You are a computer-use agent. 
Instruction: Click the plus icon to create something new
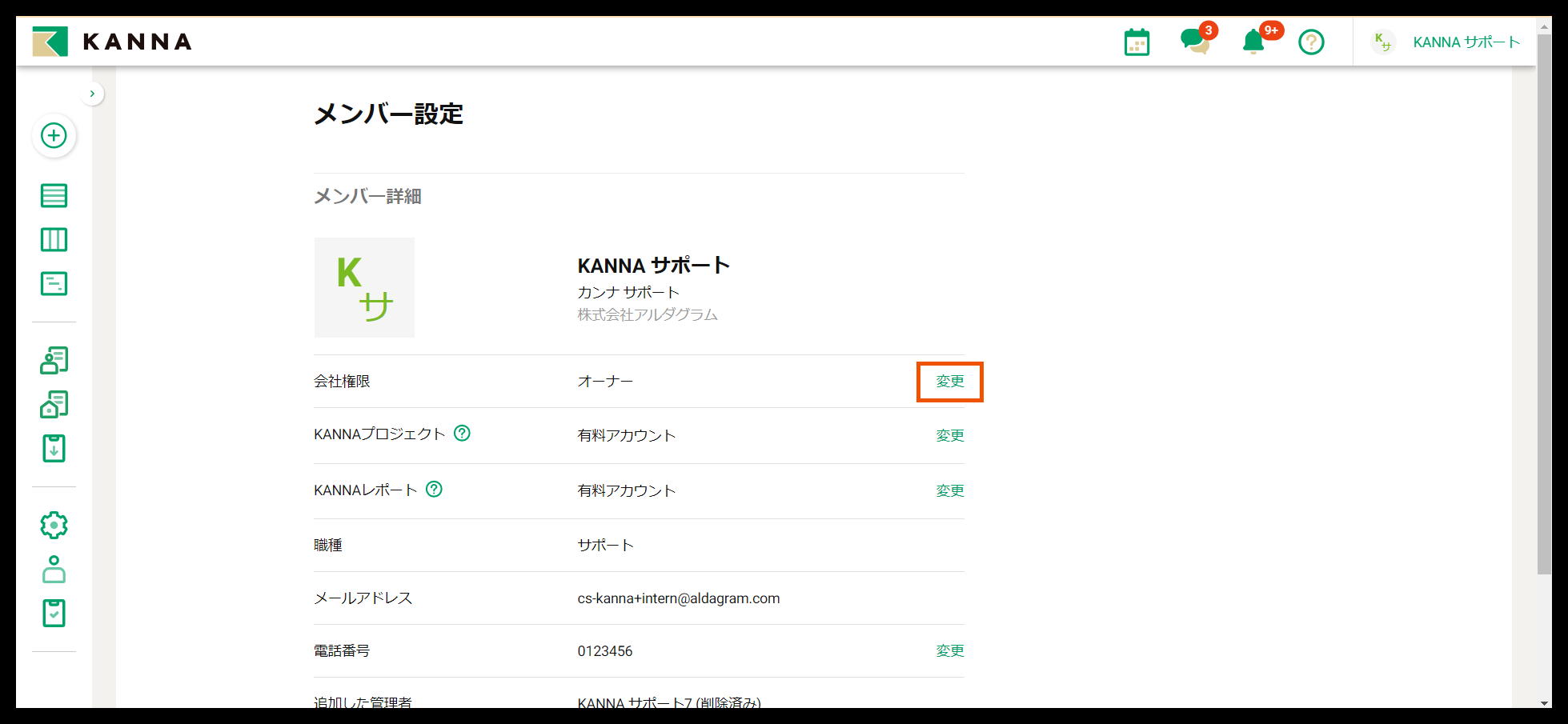click(x=54, y=136)
